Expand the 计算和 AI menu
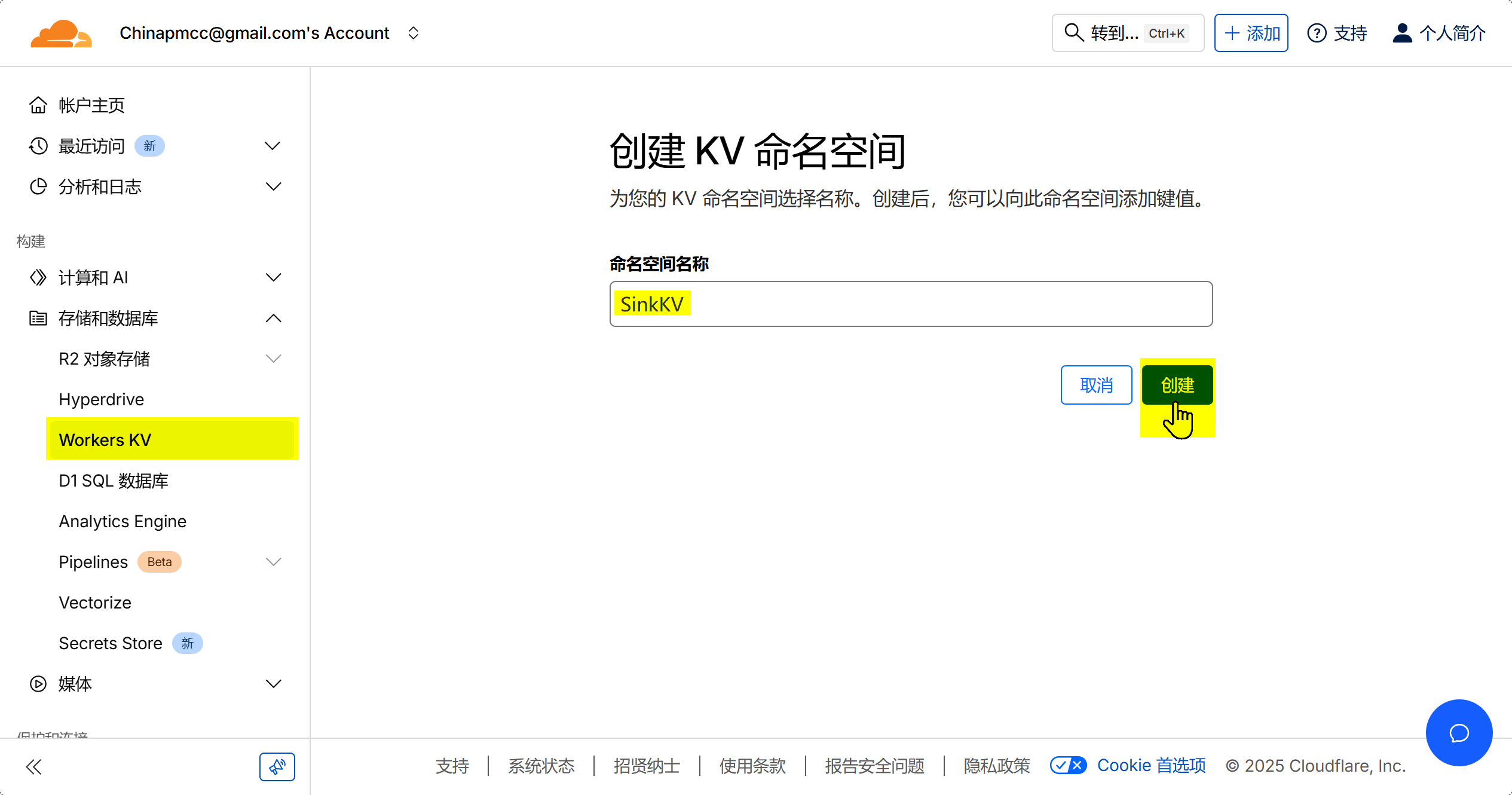1512x795 pixels. pos(273,277)
